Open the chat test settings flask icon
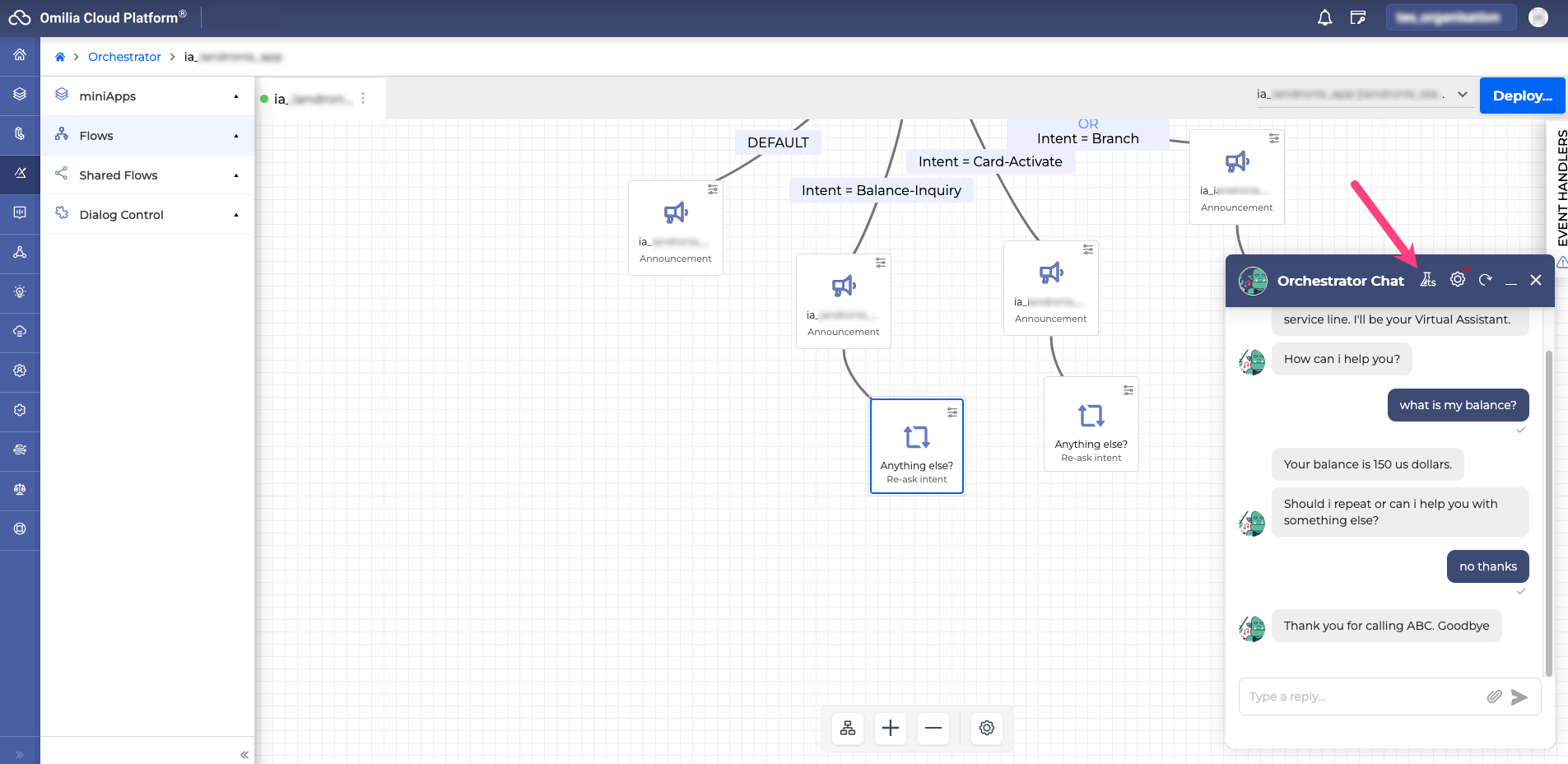This screenshot has height=764, width=1568. pyautogui.click(x=1428, y=280)
